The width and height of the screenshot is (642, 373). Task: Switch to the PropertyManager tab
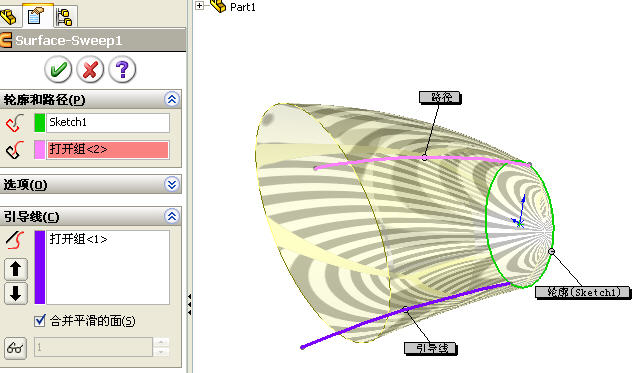point(36,16)
